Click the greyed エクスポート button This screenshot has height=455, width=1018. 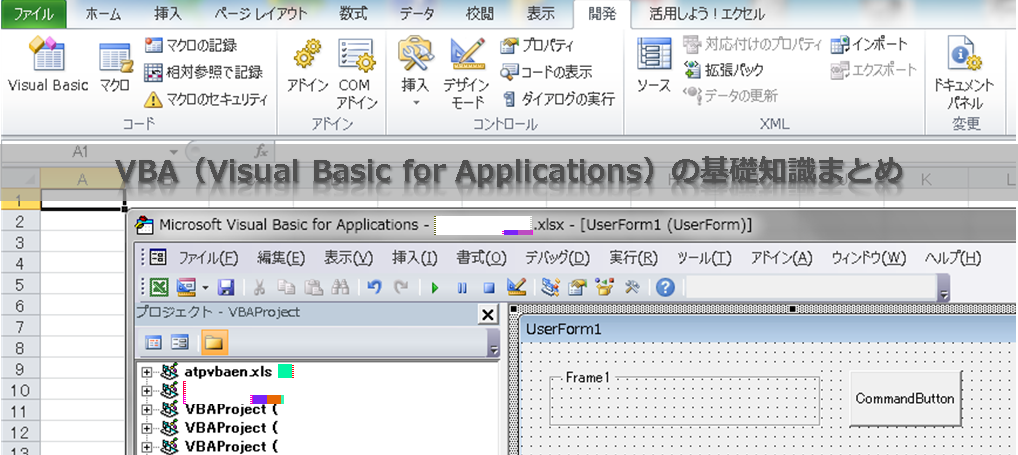[875, 69]
